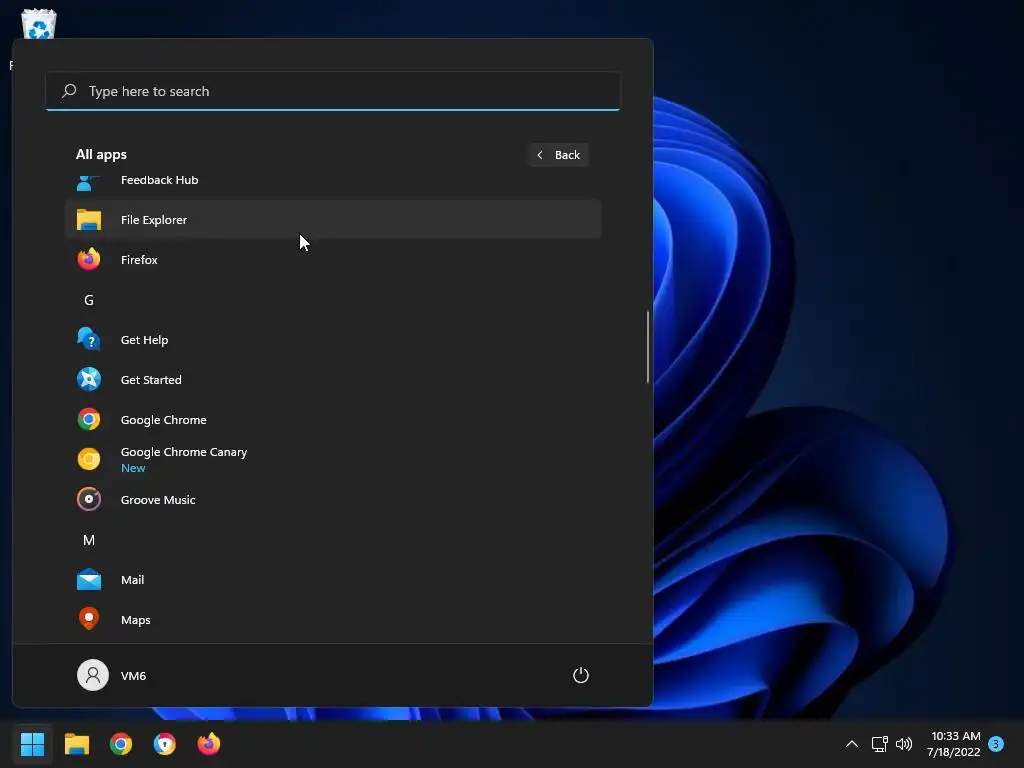The width and height of the screenshot is (1024, 768).
Task: Jump to letter M section header
Action: pyautogui.click(x=89, y=540)
